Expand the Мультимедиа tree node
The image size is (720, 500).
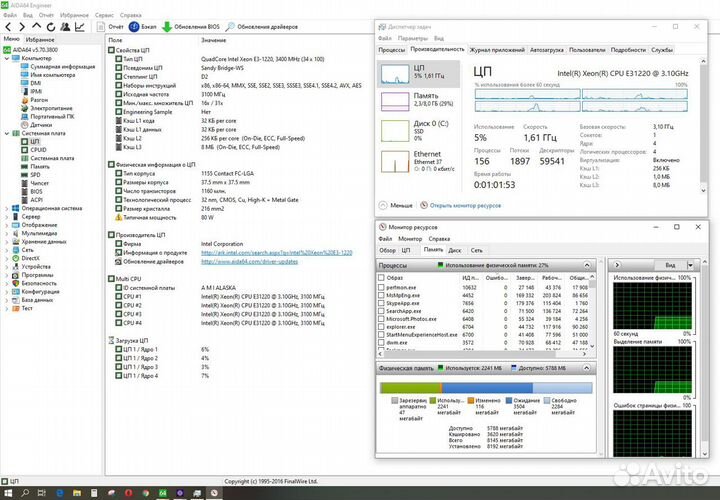(x=6, y=233)
